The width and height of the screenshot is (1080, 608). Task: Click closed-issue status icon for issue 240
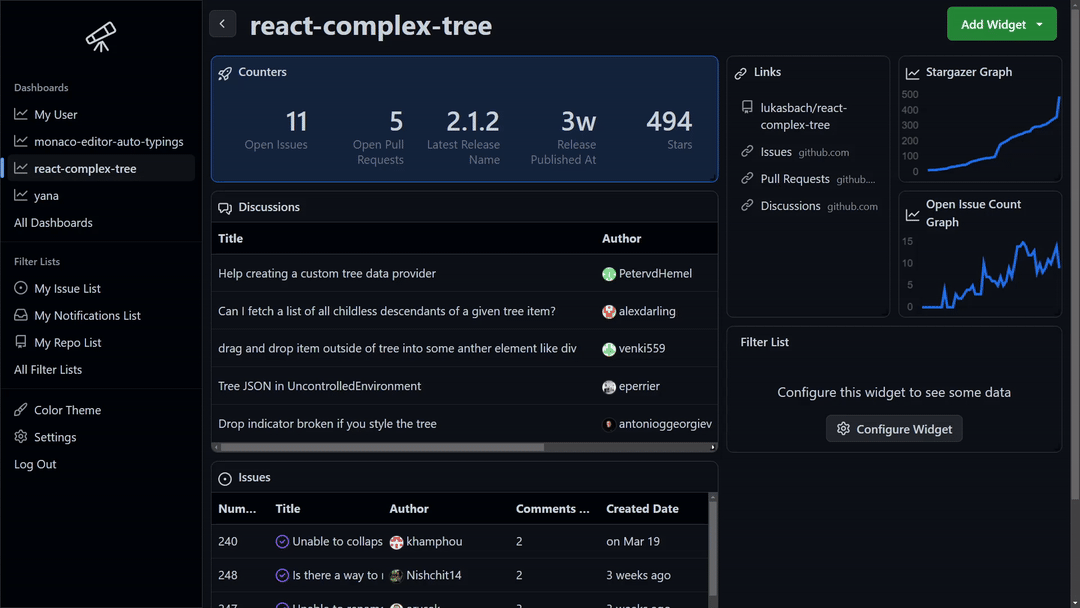(282, 541)
